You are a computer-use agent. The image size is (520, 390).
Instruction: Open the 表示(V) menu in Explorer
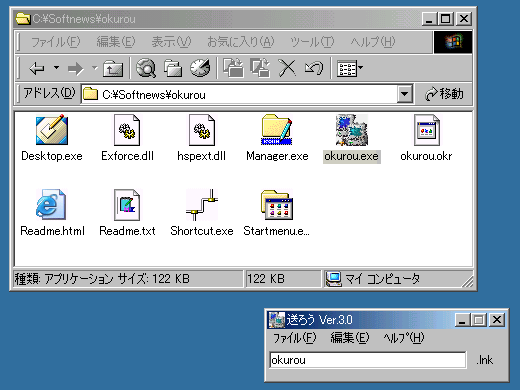[171, 42]
